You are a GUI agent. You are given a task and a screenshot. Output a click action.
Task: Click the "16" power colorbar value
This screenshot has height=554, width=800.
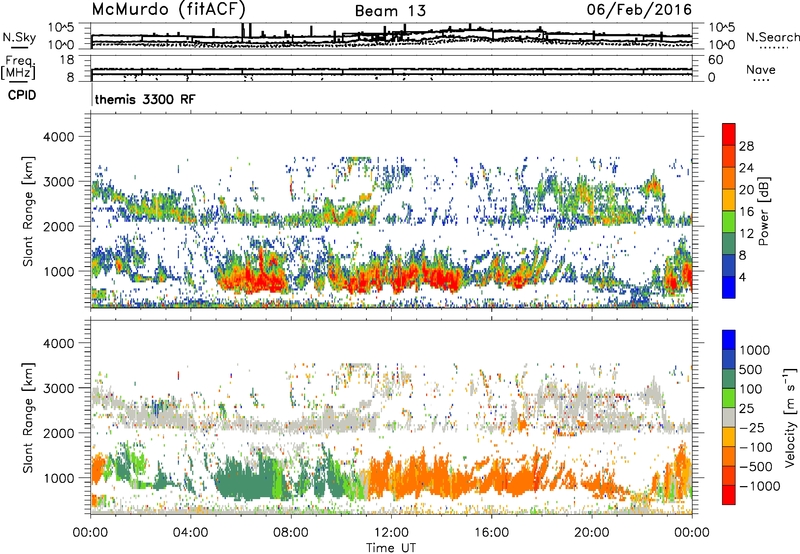(746, 212)
